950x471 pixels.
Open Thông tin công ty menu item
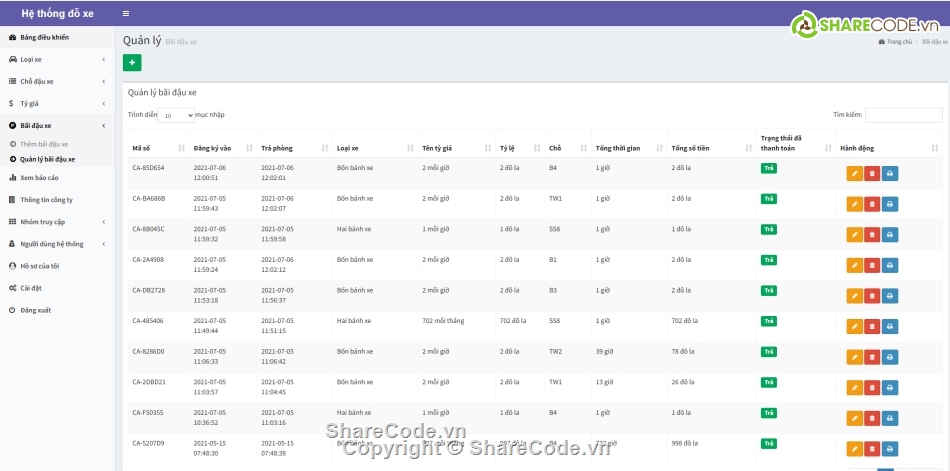coord(57,199)
